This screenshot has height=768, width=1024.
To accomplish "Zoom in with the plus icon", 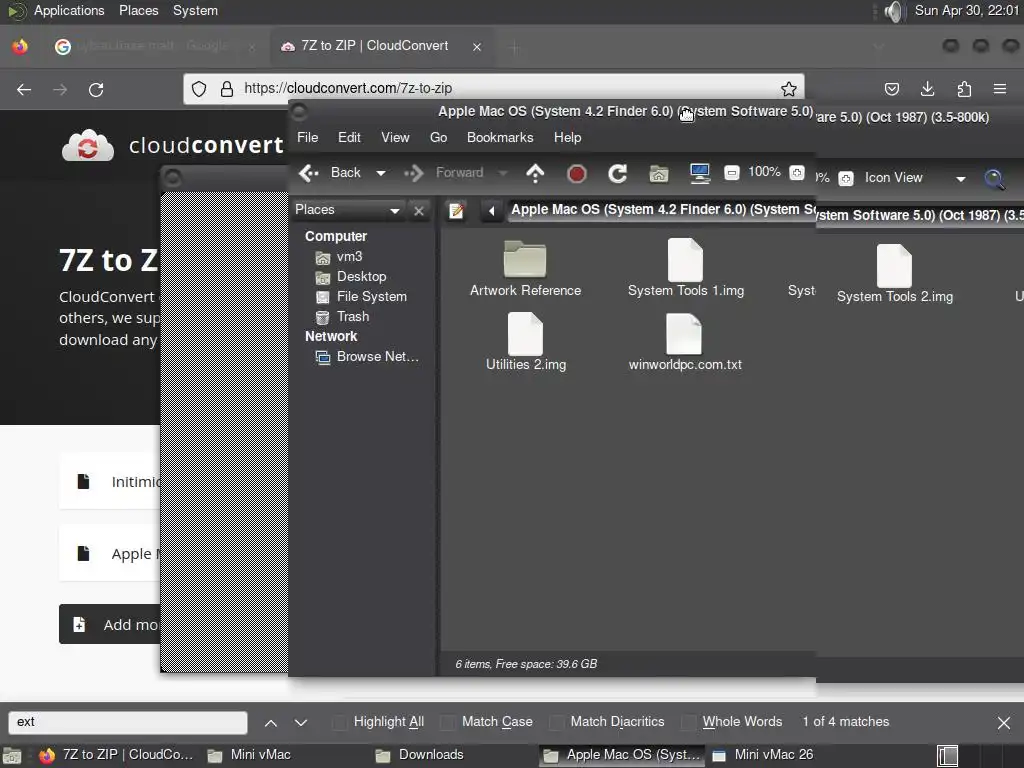I will click(x=796, y=173).
